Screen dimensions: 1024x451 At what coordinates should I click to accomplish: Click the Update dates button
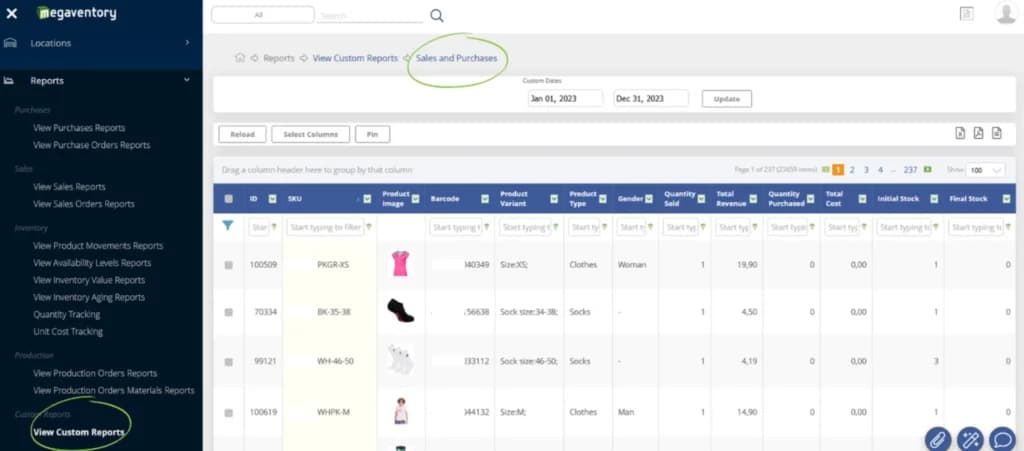[x=727, y=99]
